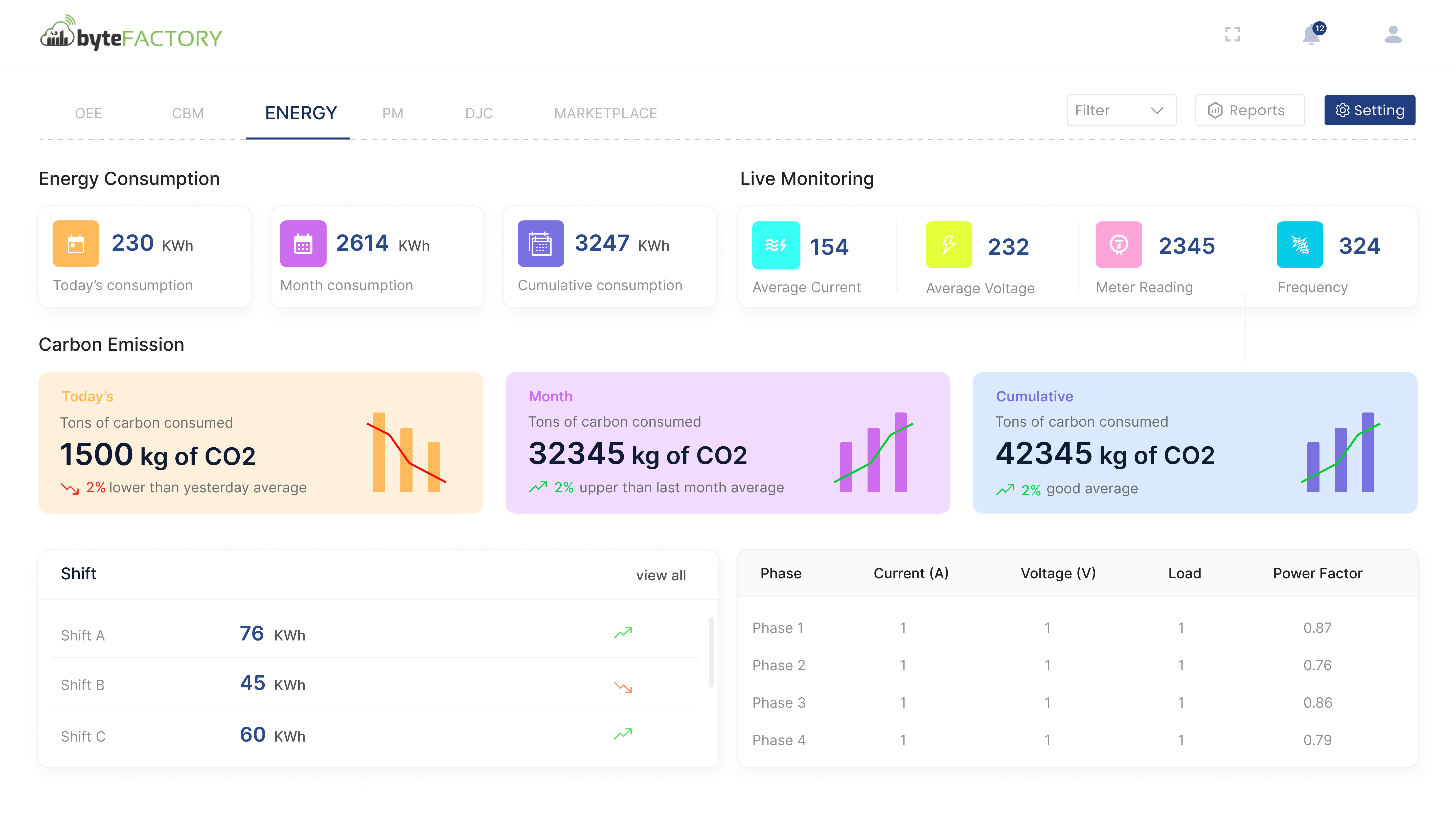Open the Filter dropdown
Viewport: 1456px width, 827px height.
click(x=1121, y=110)
